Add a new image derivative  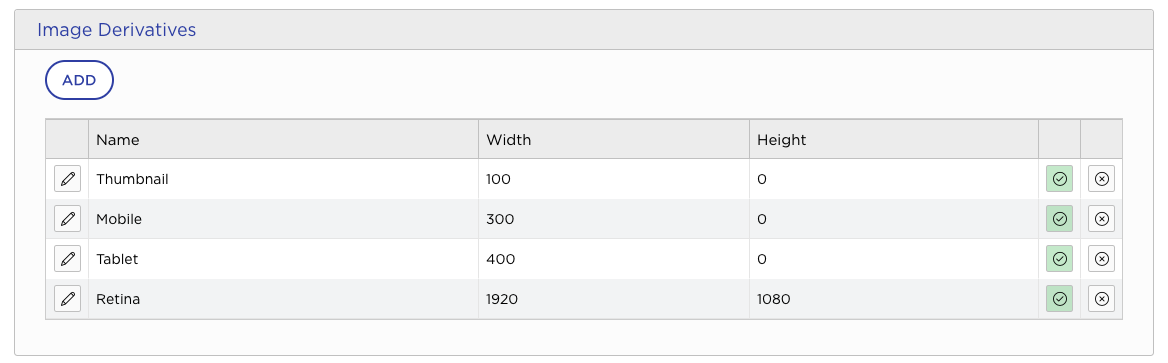(79, 81)
